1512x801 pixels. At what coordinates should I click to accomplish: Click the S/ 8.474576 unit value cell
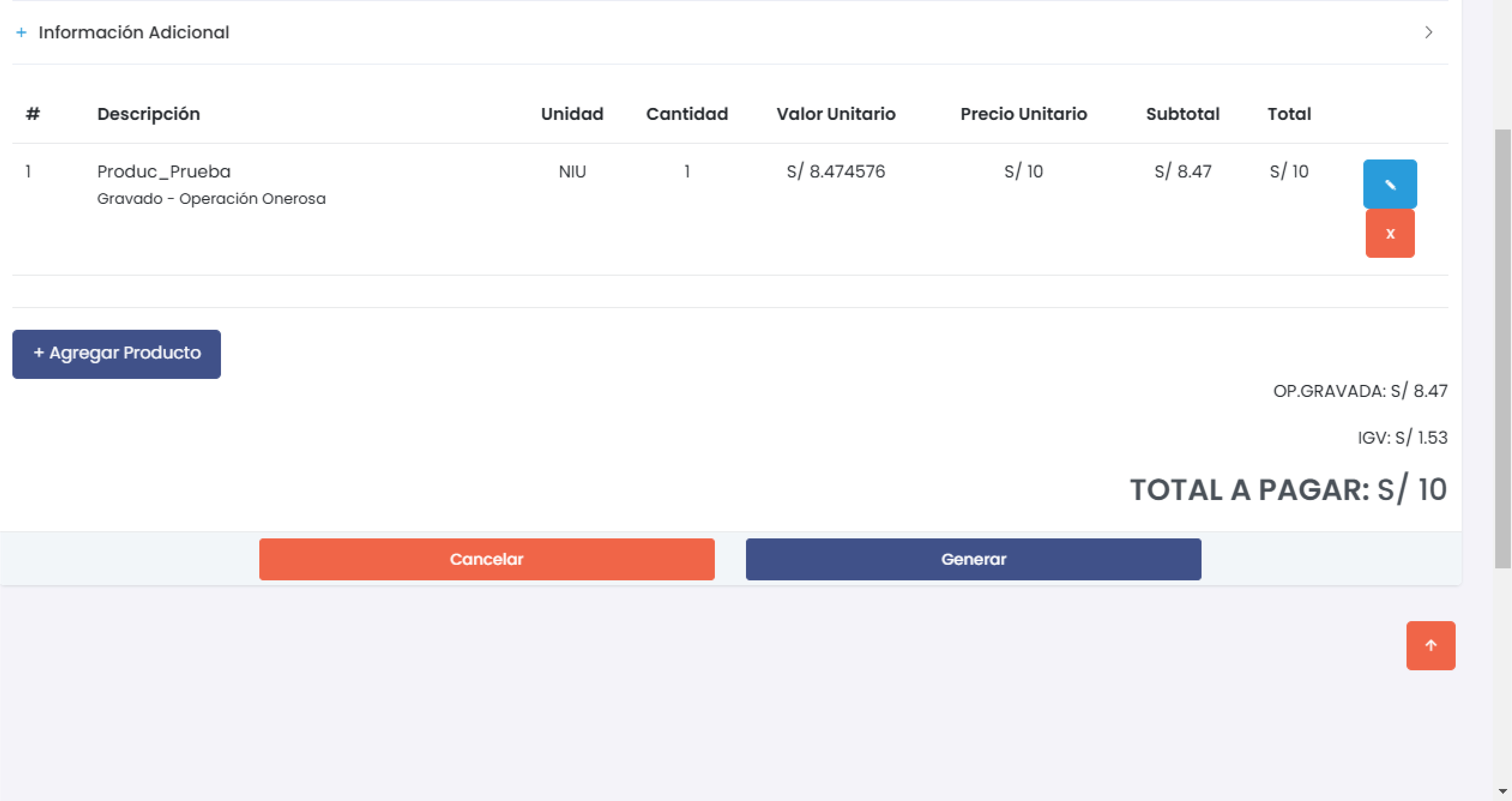click(x=835, y=171)
